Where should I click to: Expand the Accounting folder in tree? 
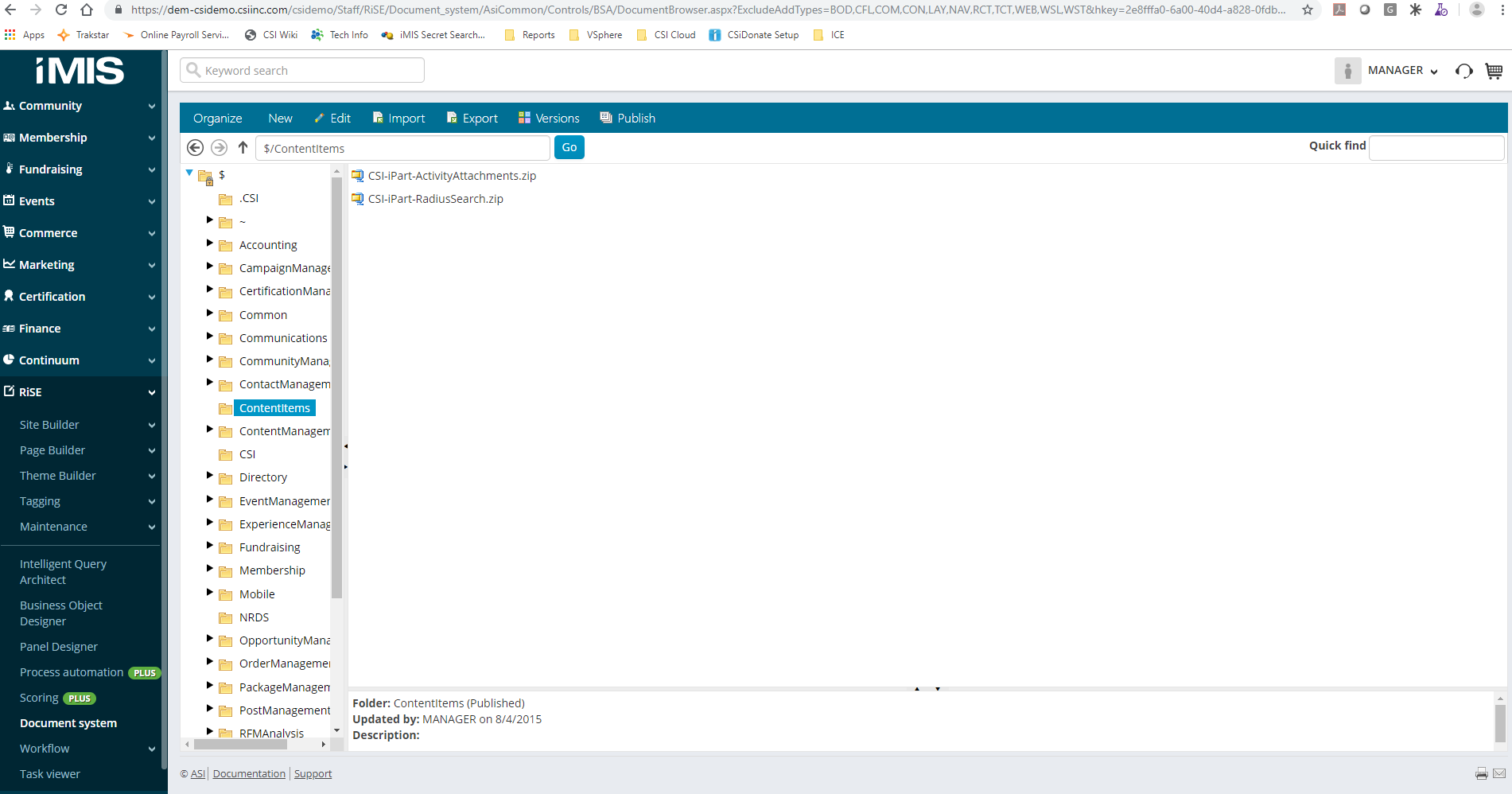[x=210, y=243]
